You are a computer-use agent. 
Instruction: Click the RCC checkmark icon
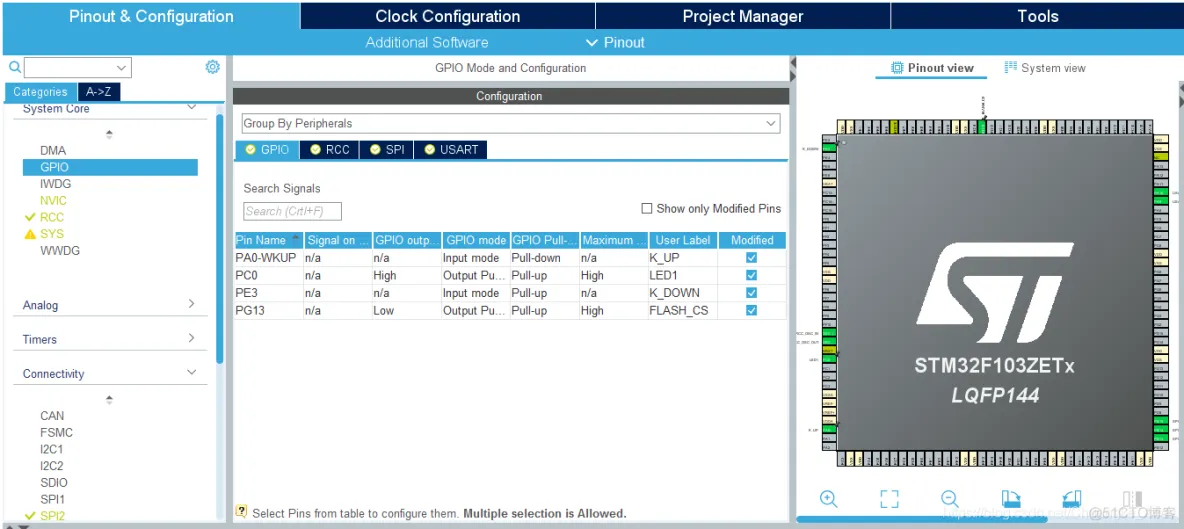tap(30, 217)
